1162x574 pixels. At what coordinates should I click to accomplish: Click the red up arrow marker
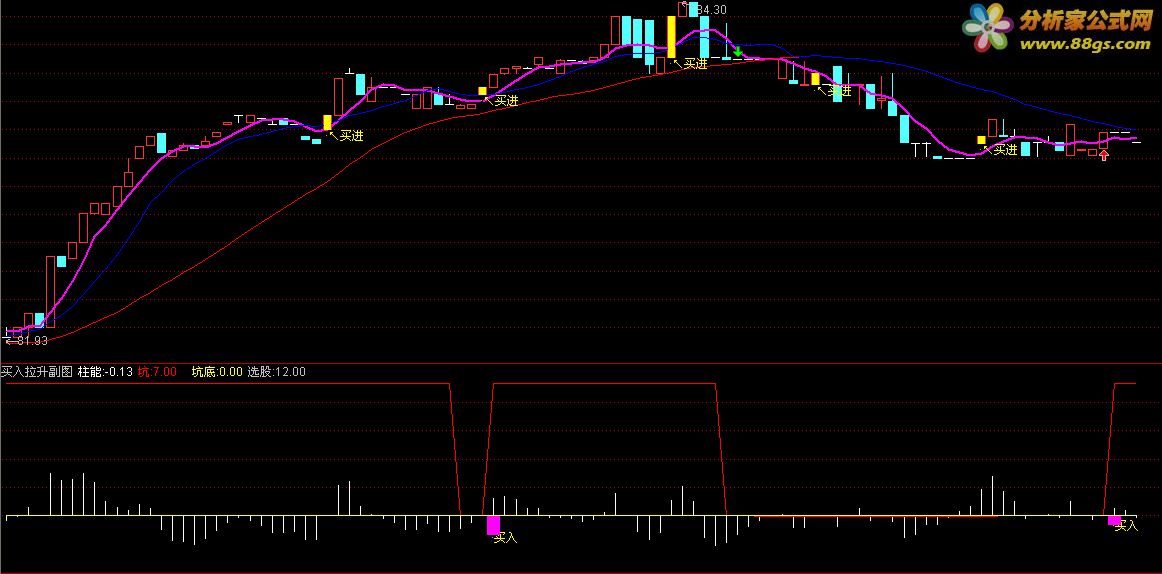(1104, 155)
